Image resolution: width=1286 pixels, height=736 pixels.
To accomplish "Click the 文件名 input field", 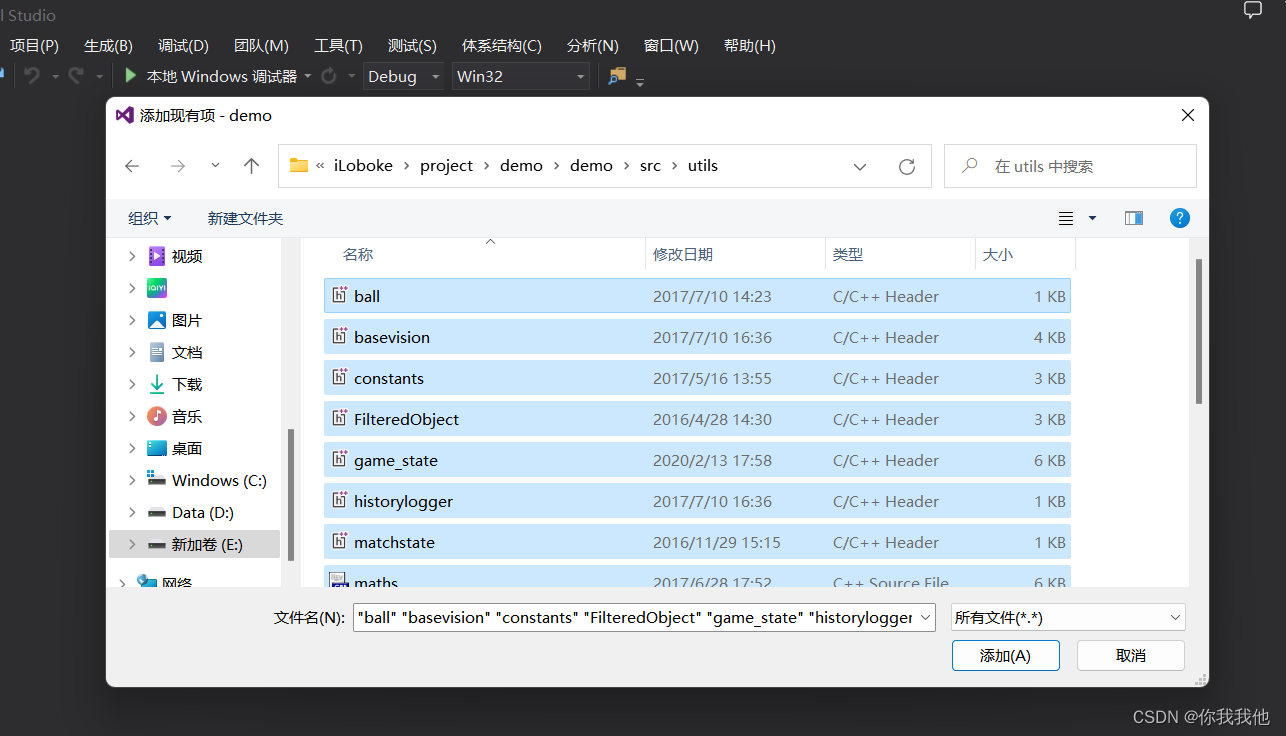I will click(x=640, y=617).
